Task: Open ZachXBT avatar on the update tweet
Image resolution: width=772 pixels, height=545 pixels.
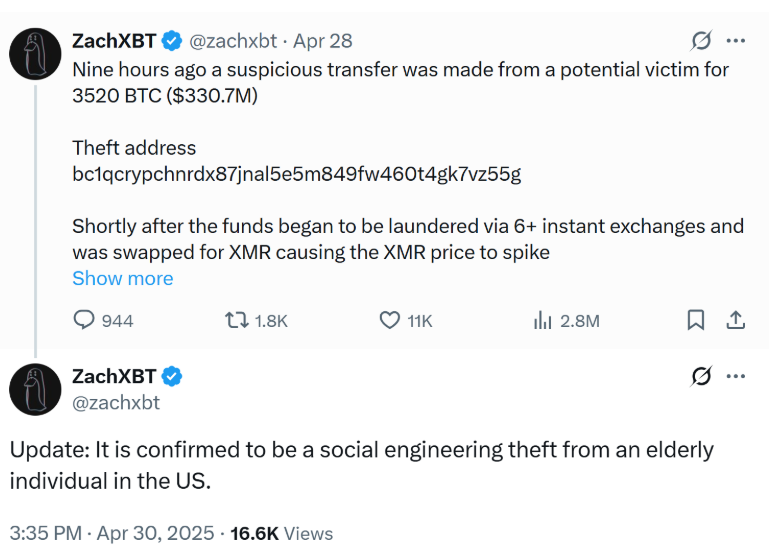Action: click(x=35, y=389)
